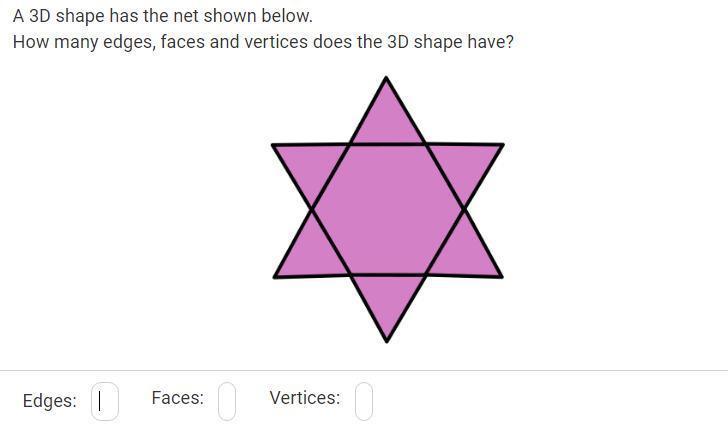Click the upper-left tip of the star
The height and width of the screenshot is (441, 728).
point(274,146)
